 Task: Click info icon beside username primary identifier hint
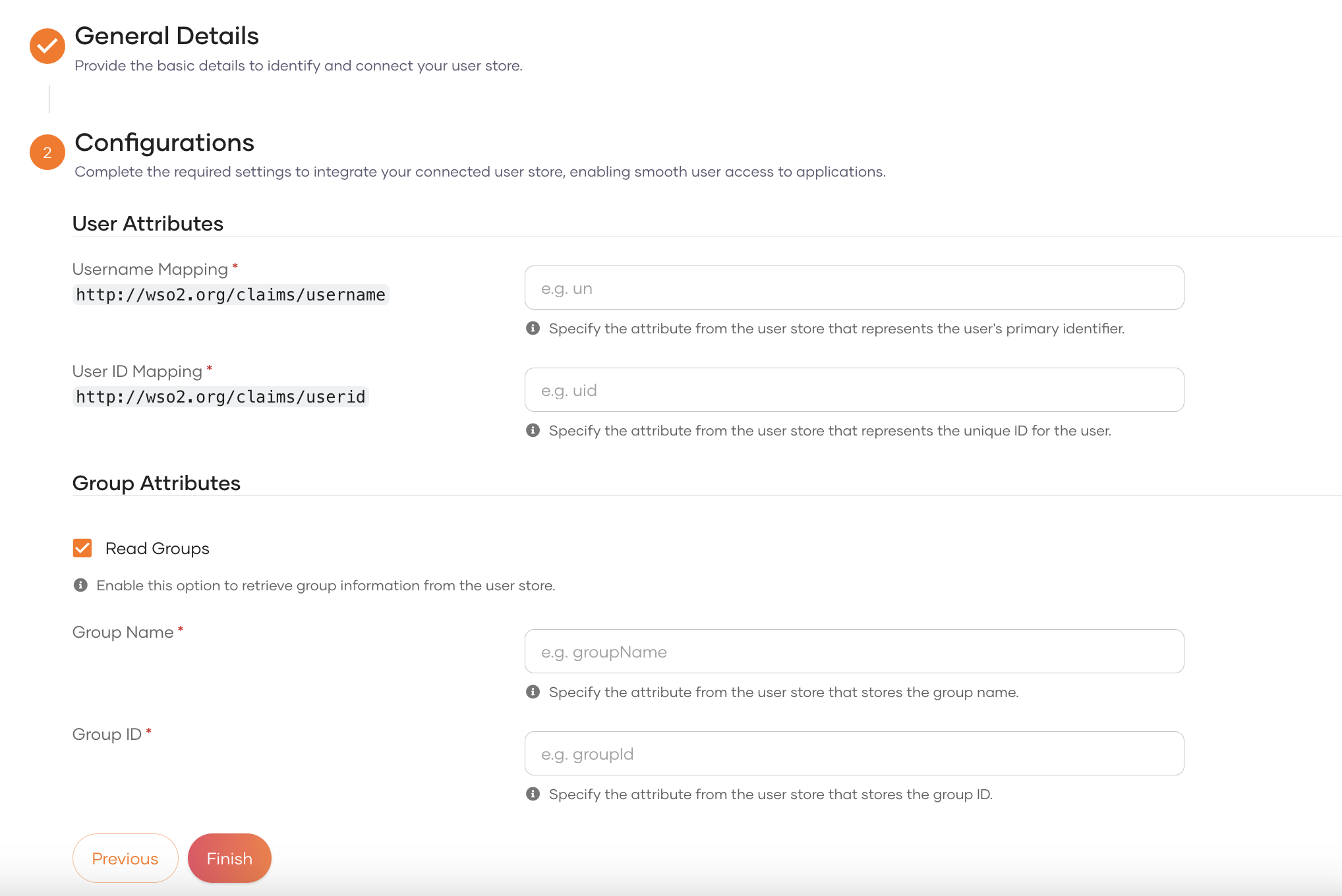(533, 328)
